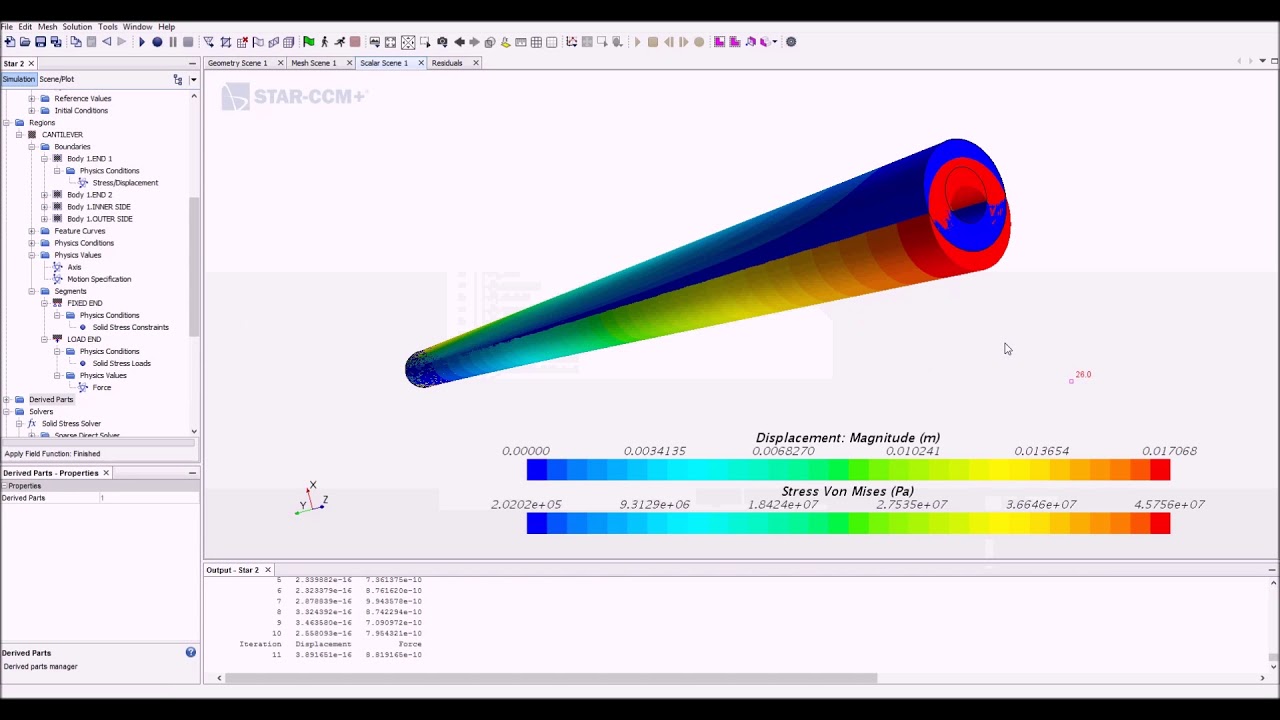Click the tree scroll-down arrow
Screen dimensions: 1280x720
[194, 431]
